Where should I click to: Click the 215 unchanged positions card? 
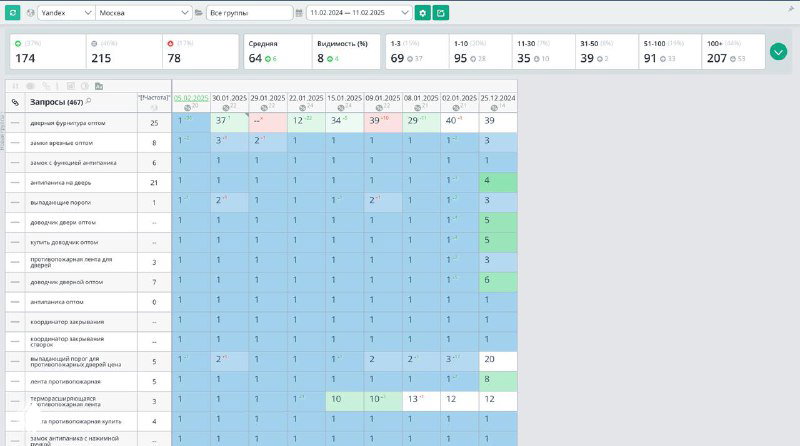tap(124, 52)
